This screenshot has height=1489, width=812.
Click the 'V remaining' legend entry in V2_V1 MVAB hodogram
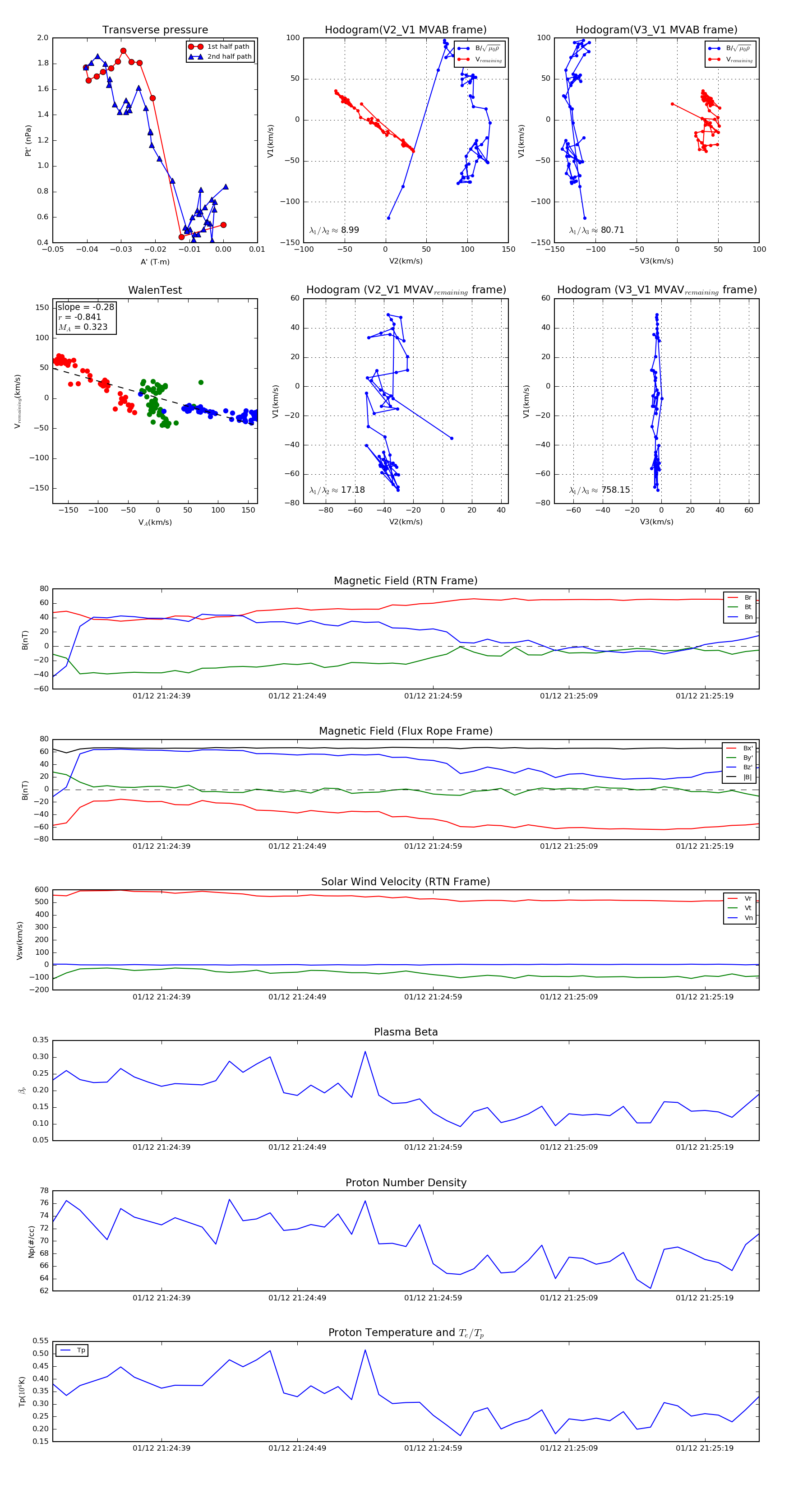[x=479, y=60]
